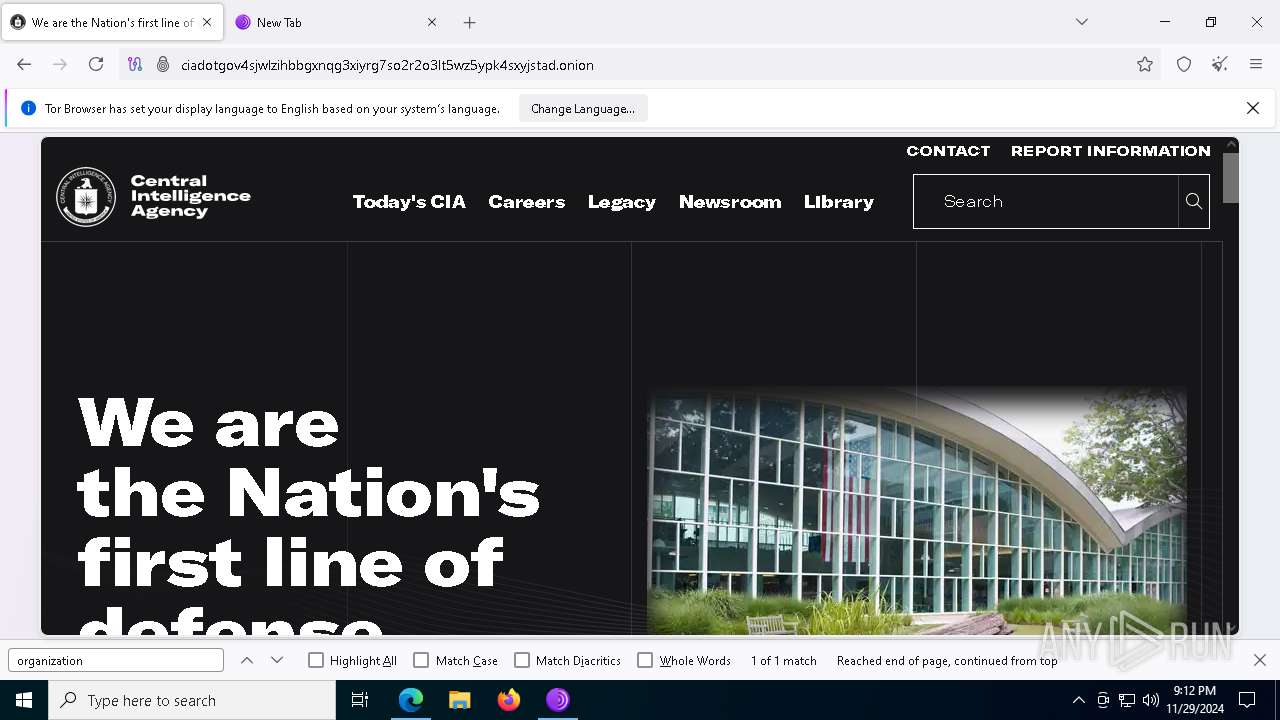Click the Windows taskbar search box
The height and width of the screenshot is (720, 1280).
192,700
